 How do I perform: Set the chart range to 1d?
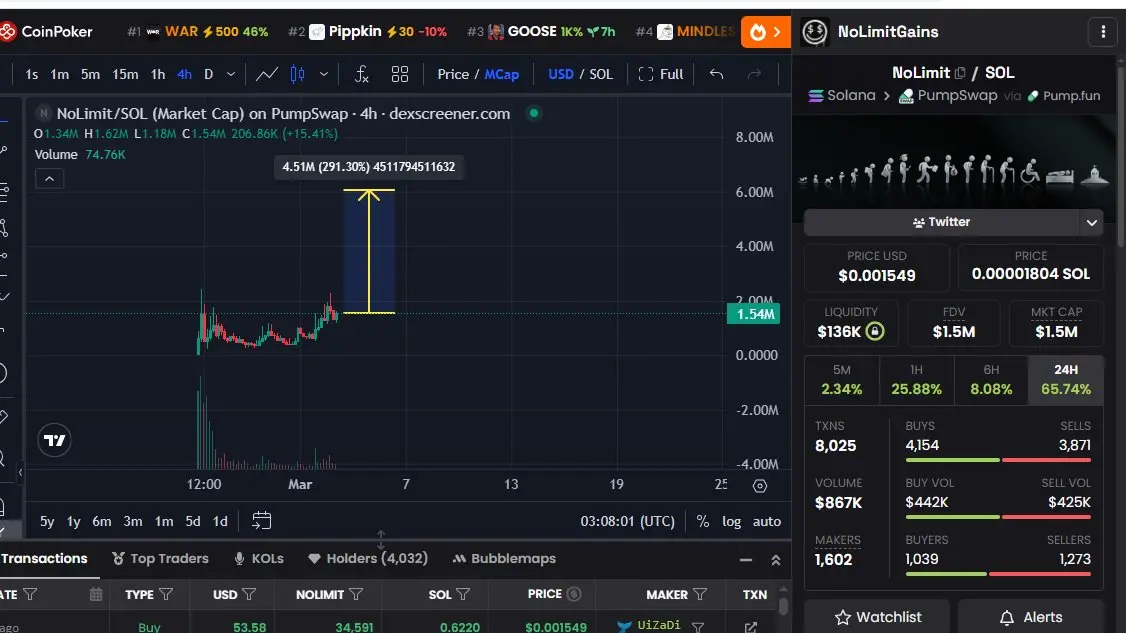[220, 522]
